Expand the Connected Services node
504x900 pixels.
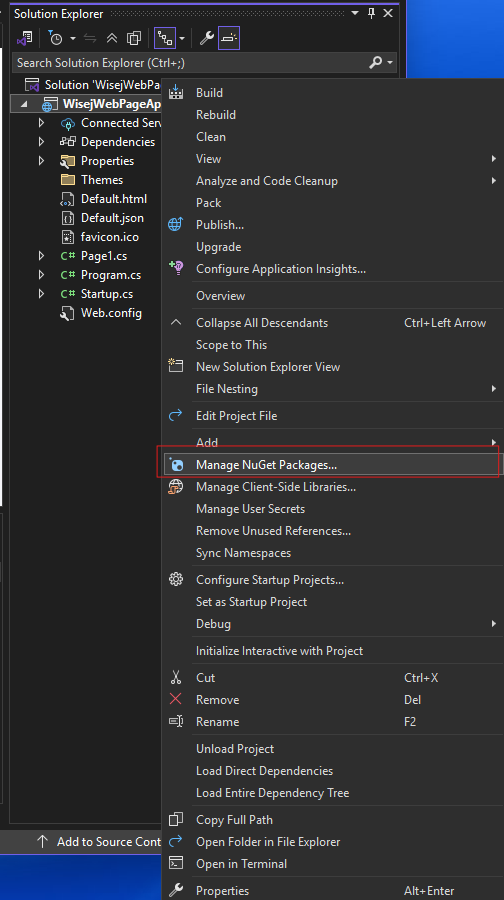41,123
